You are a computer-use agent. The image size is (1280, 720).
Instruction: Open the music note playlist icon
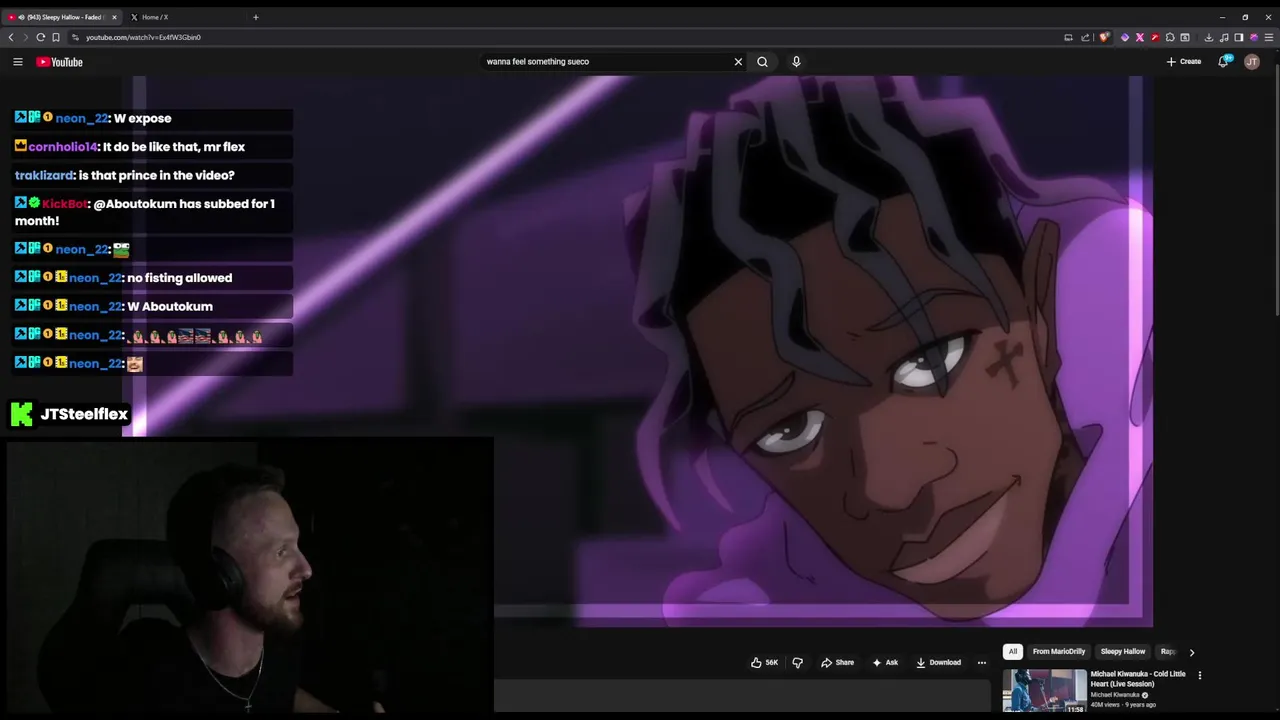tap(1224, 37)
